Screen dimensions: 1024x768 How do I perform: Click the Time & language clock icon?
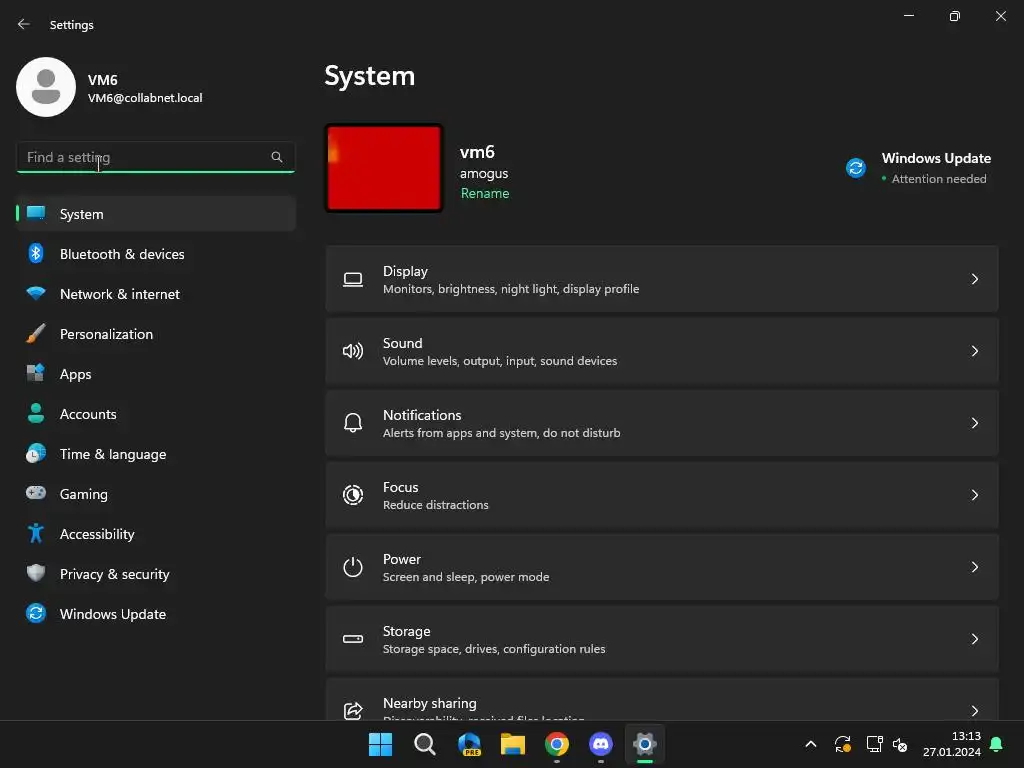36,453
